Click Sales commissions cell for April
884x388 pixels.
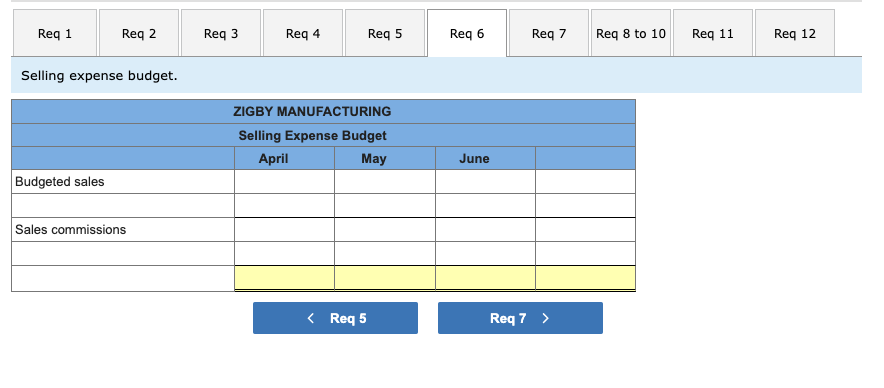[285, 230]
